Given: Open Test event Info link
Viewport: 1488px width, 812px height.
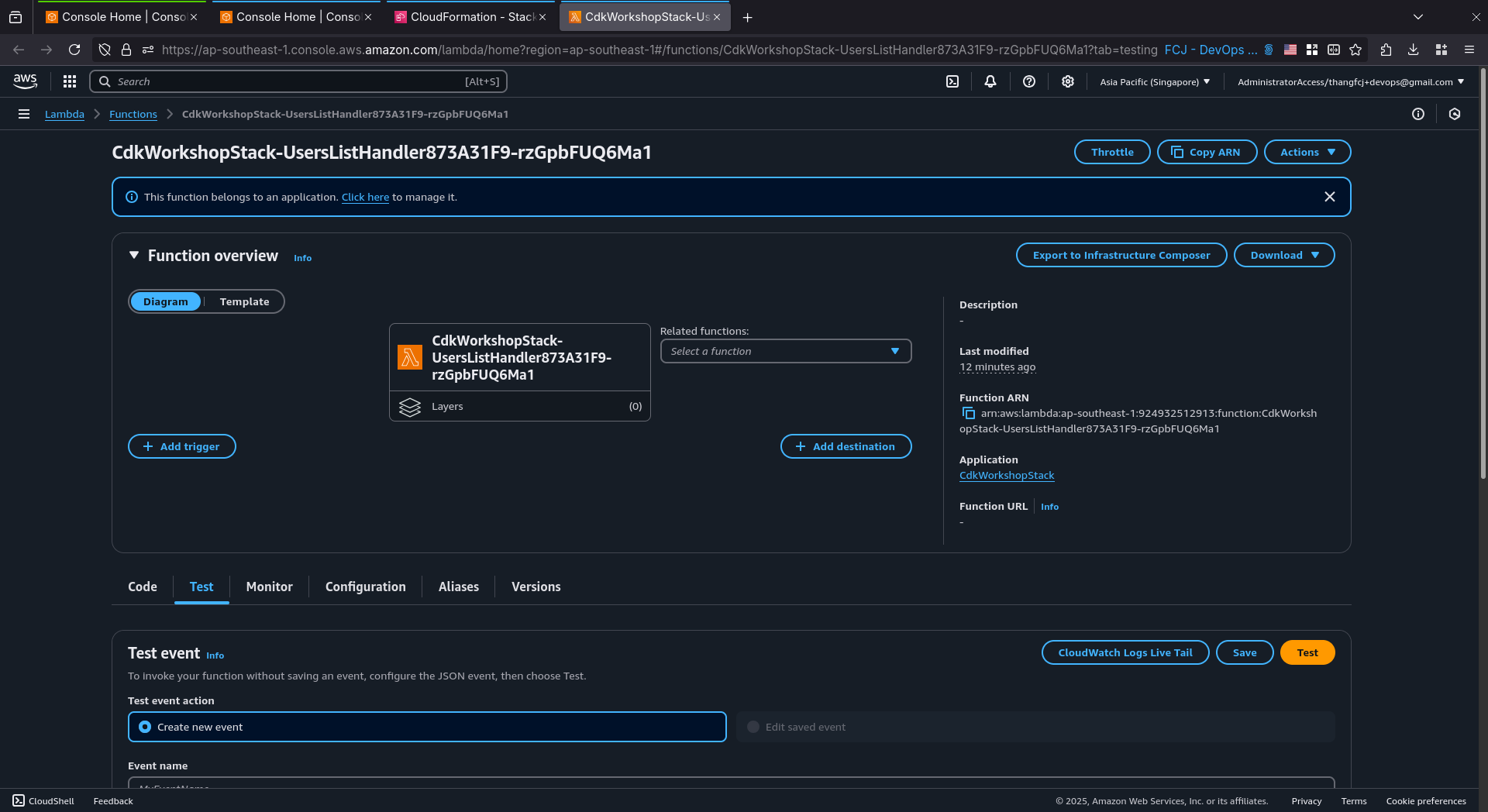Looking at the screenshot, I should click(215, 655).
